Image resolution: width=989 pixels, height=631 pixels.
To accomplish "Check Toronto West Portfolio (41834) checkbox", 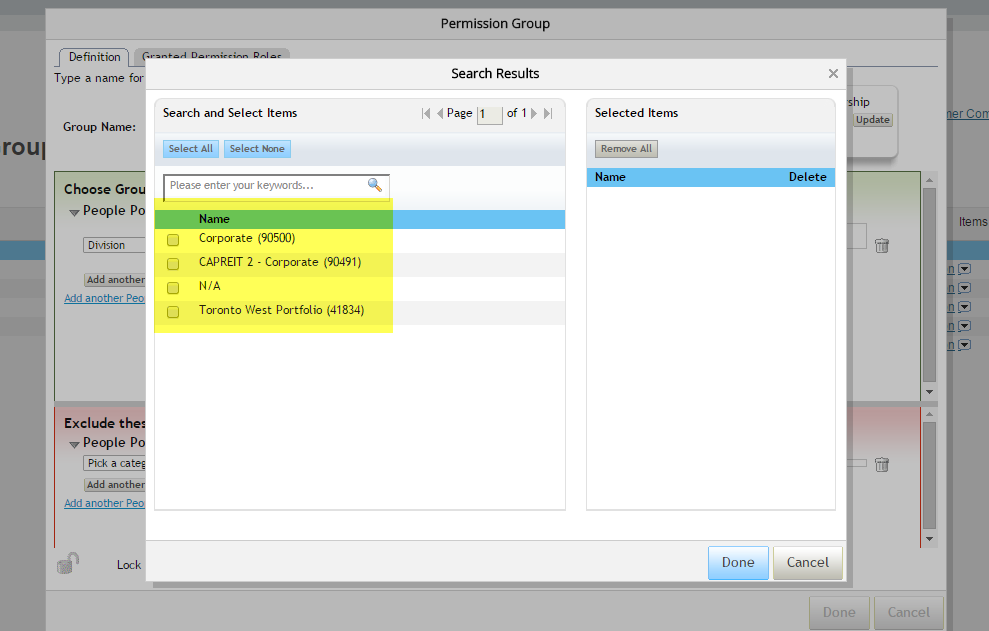I will click(173, 312).
